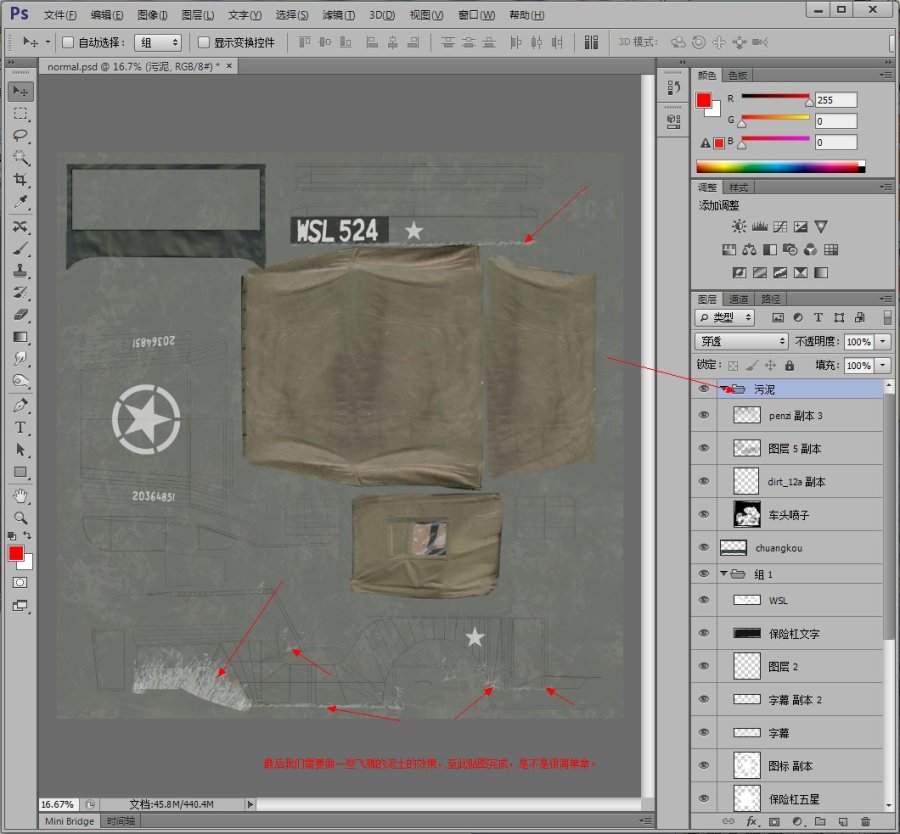Switch to the 通道 tab
900x834 pixels.
tap(738, 299)
